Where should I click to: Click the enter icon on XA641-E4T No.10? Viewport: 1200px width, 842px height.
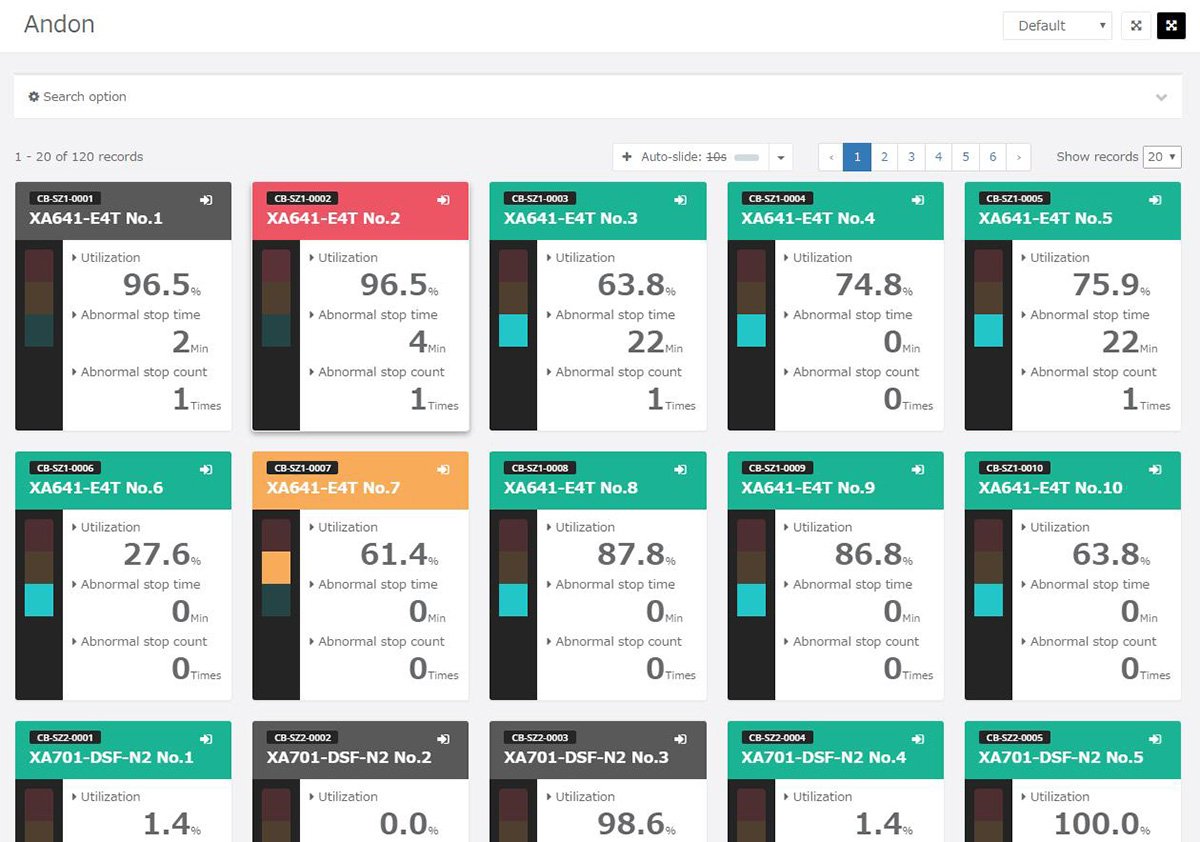(1155, 469)
